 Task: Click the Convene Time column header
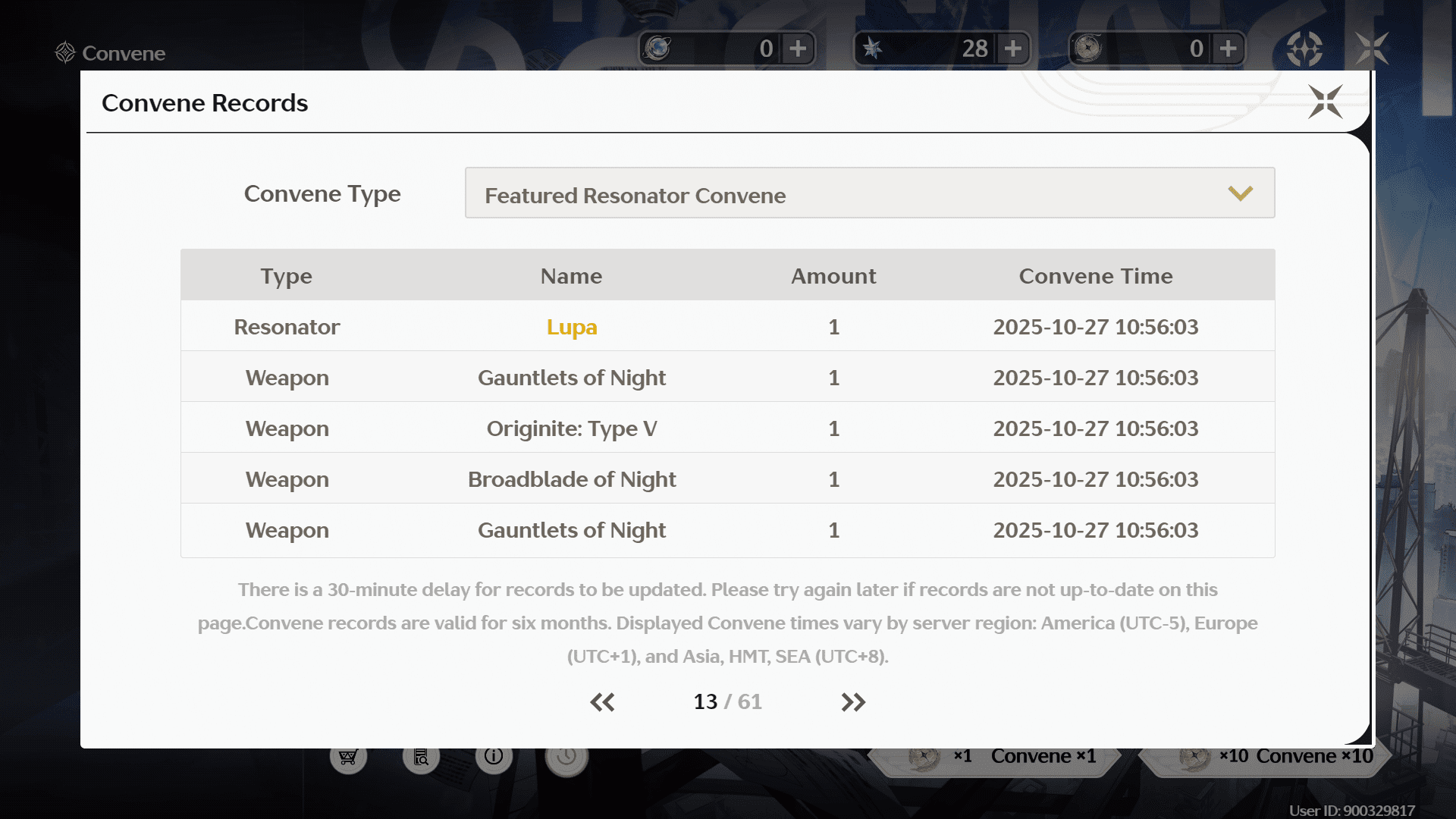point(1095,276)
